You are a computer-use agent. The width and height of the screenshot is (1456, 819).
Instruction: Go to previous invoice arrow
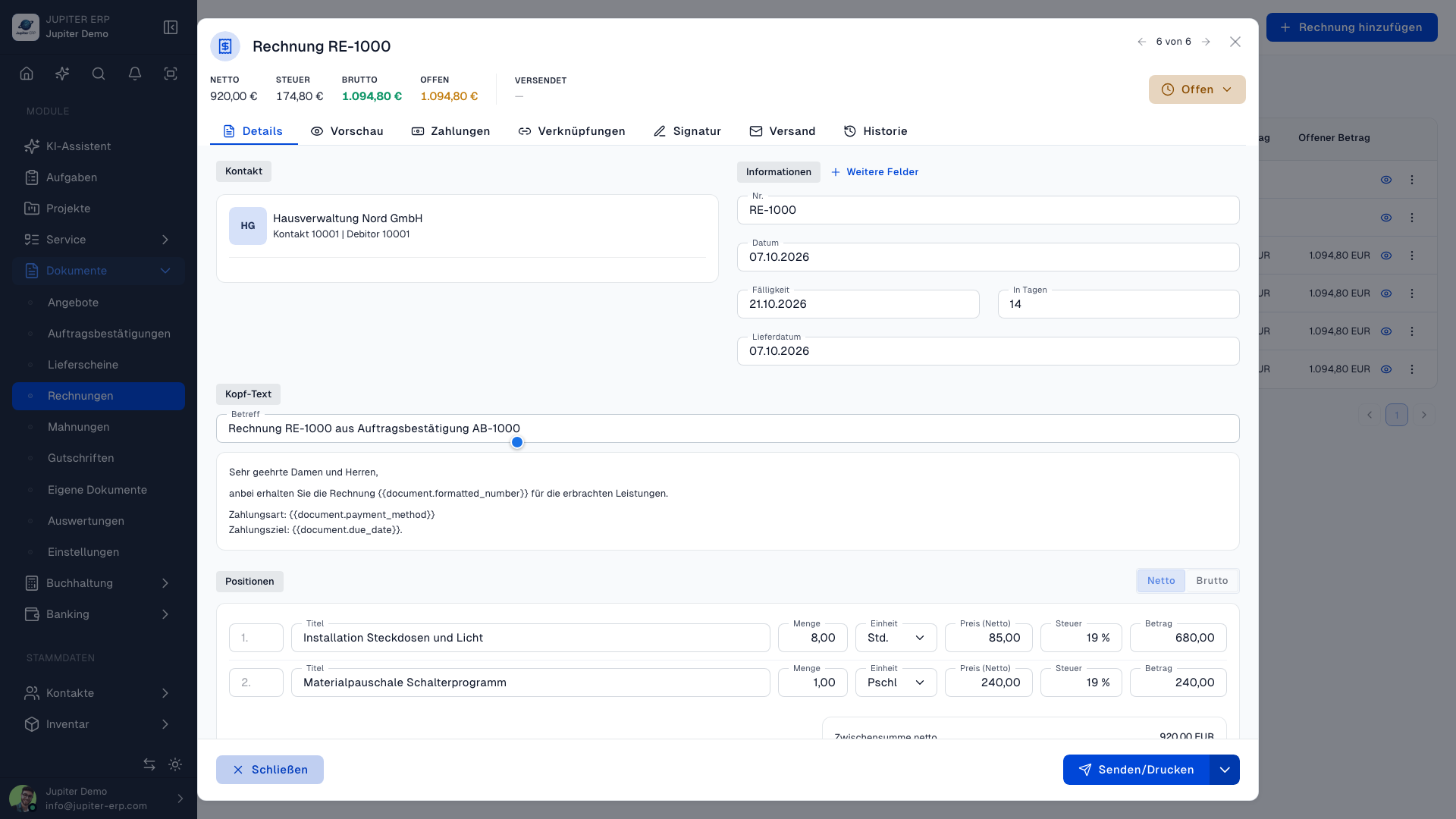pos(1141,42)
